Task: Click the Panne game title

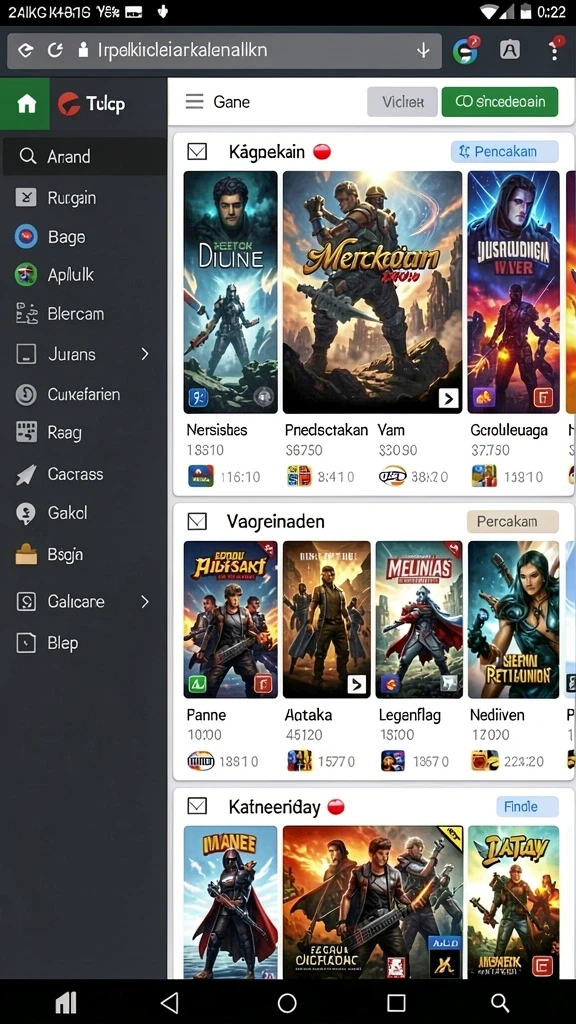Action: (206, 715)
